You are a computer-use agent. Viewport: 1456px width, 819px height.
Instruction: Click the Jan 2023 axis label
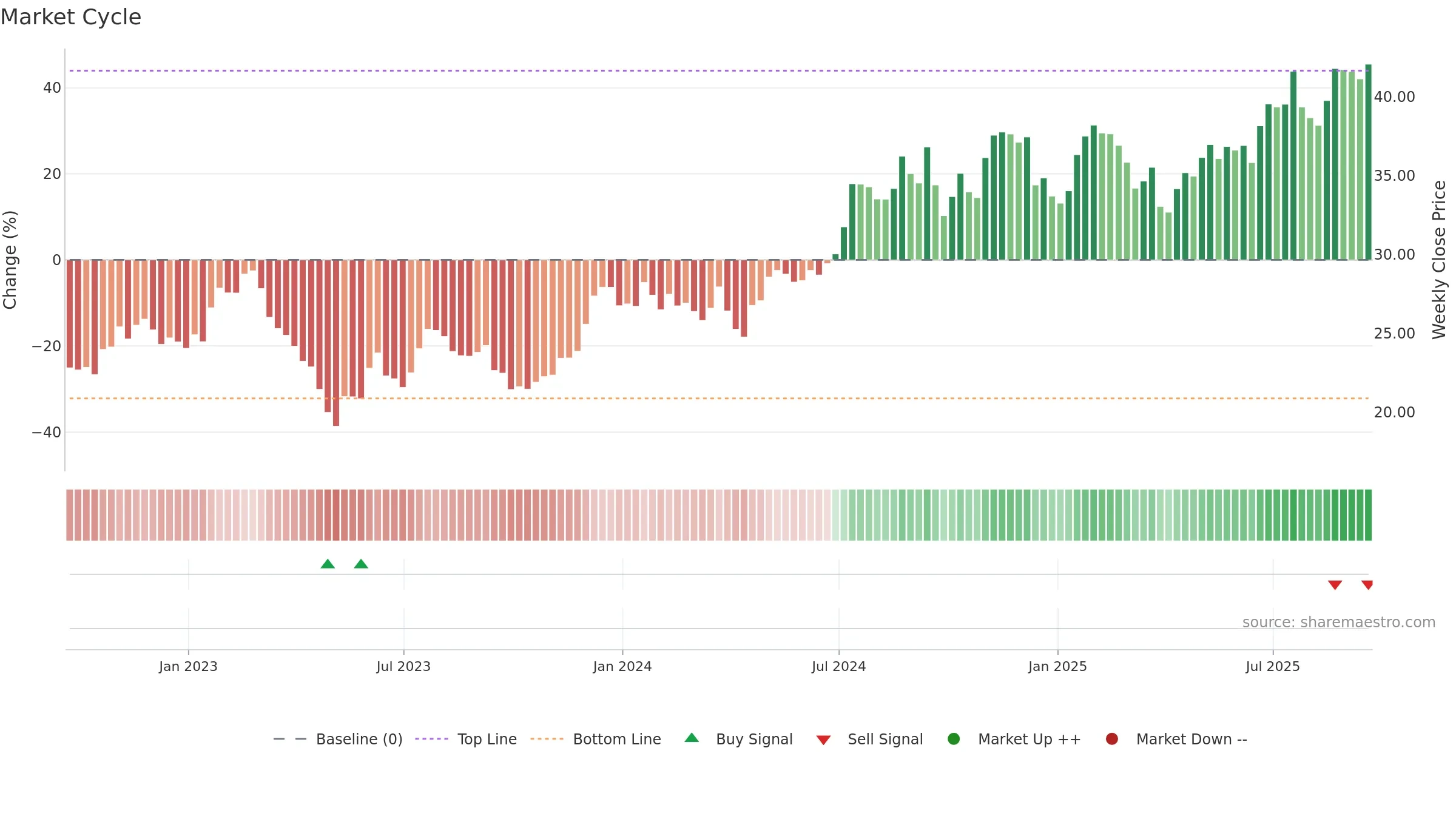188,666
